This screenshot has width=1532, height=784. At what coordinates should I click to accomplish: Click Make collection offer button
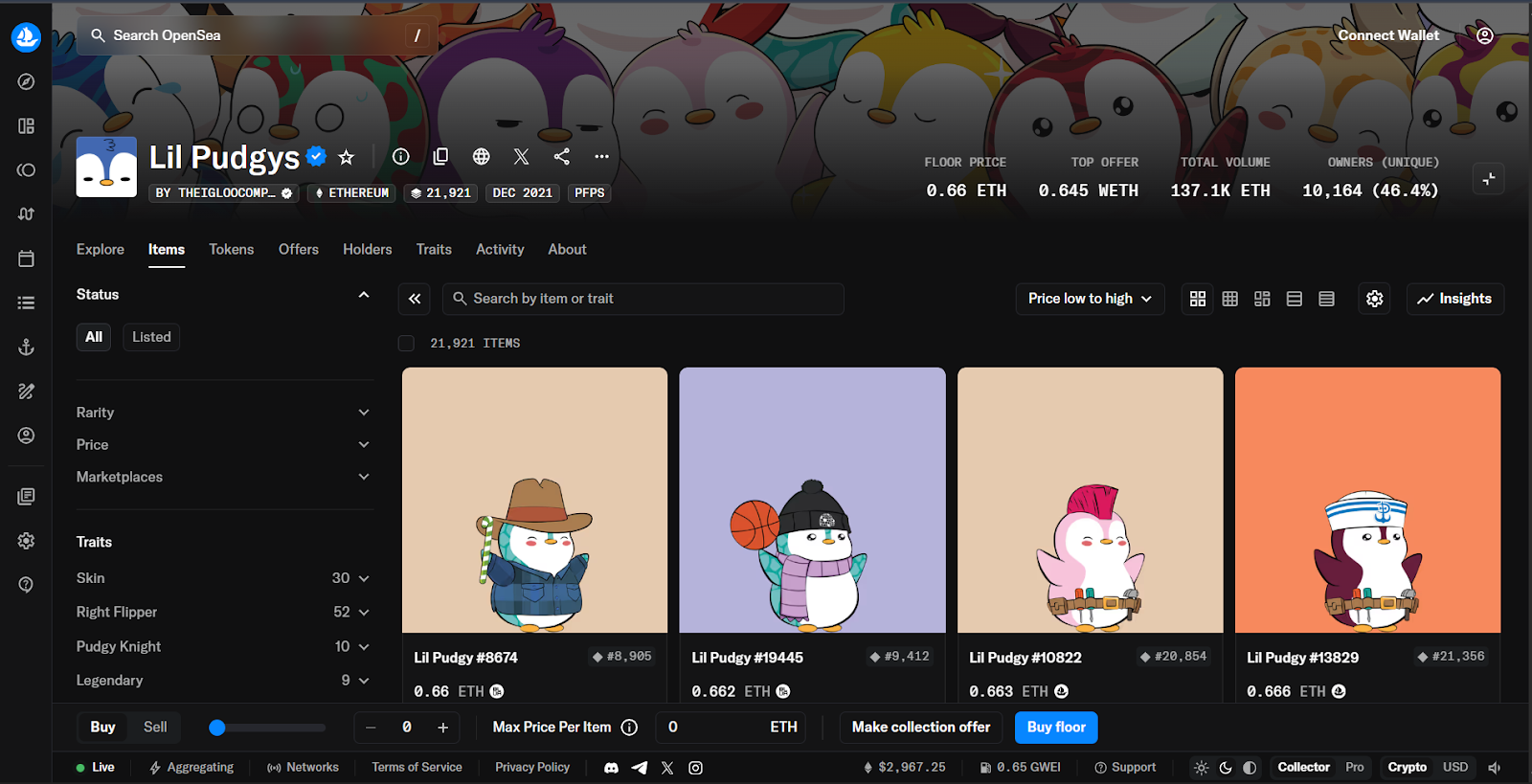pyautogui.click(x=921, y=728)
